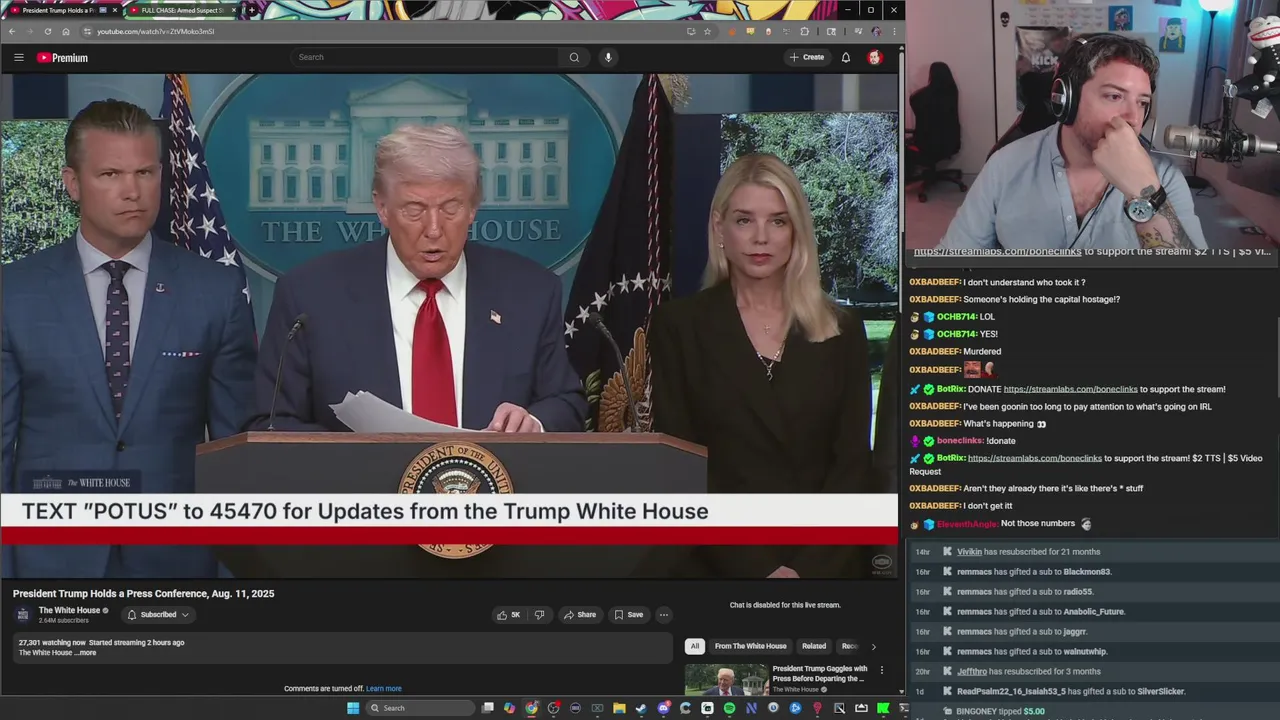Click the YouTube search magnifier button

[574, 57]
